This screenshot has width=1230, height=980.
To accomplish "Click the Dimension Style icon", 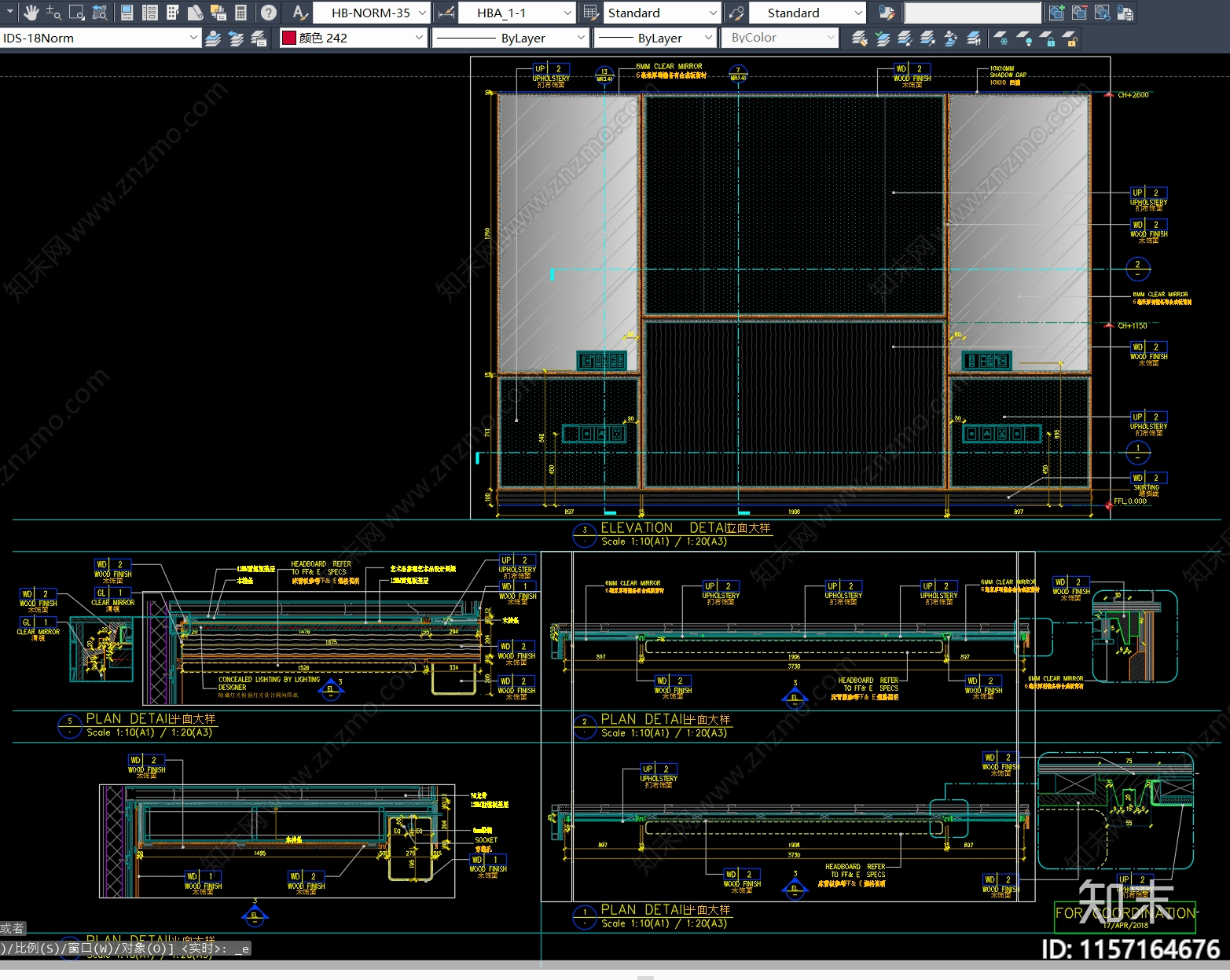I will click(446, 13).
